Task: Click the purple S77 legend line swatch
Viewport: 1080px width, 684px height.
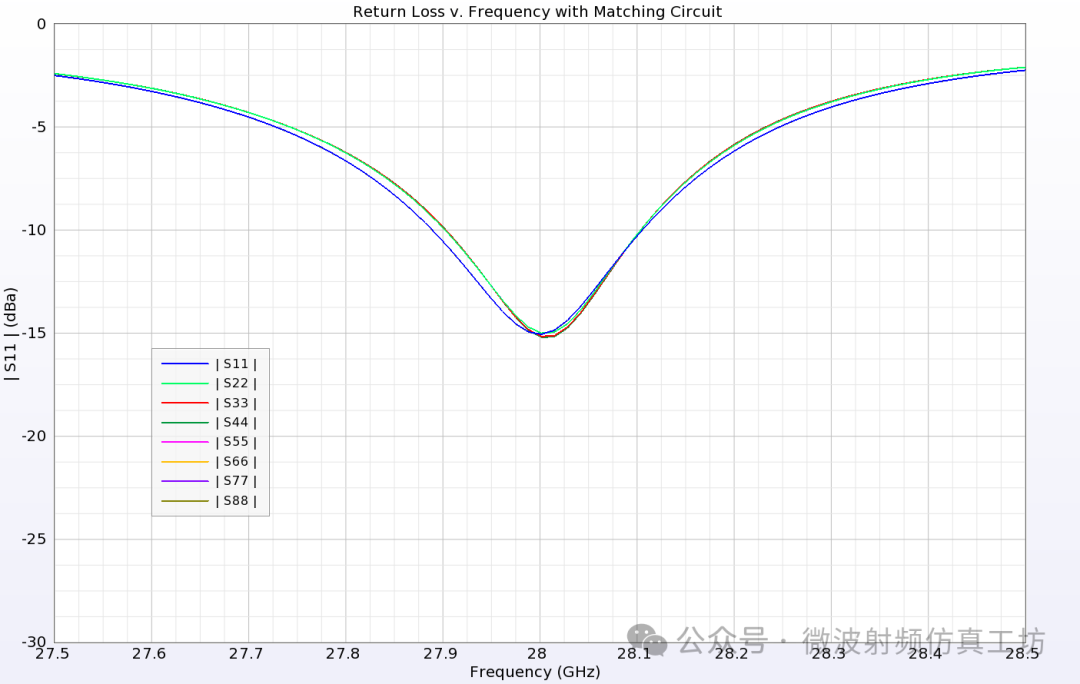Action: 185,481
